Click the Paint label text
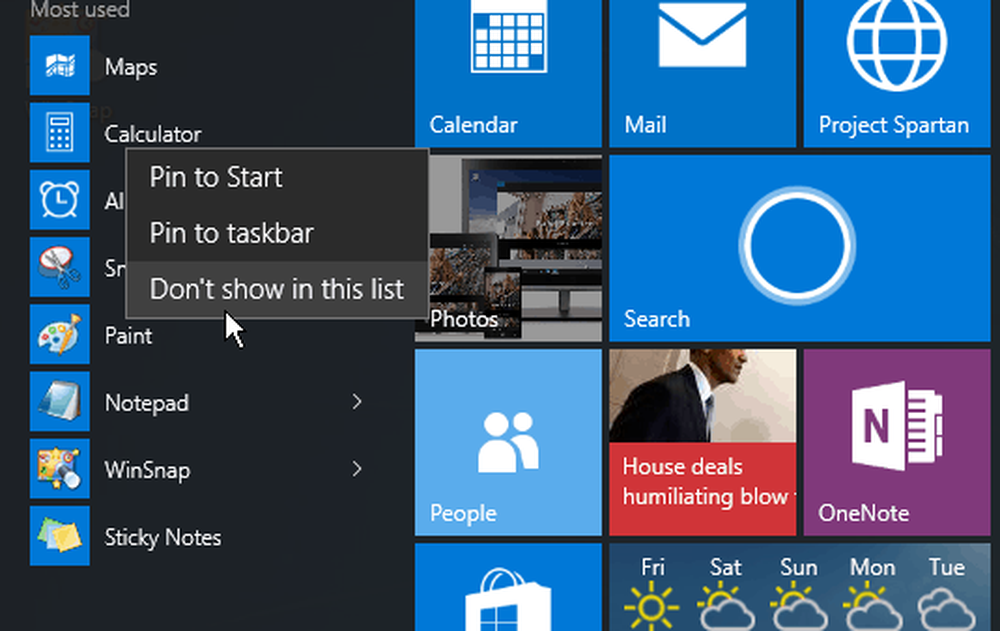 tap(128, 336)
